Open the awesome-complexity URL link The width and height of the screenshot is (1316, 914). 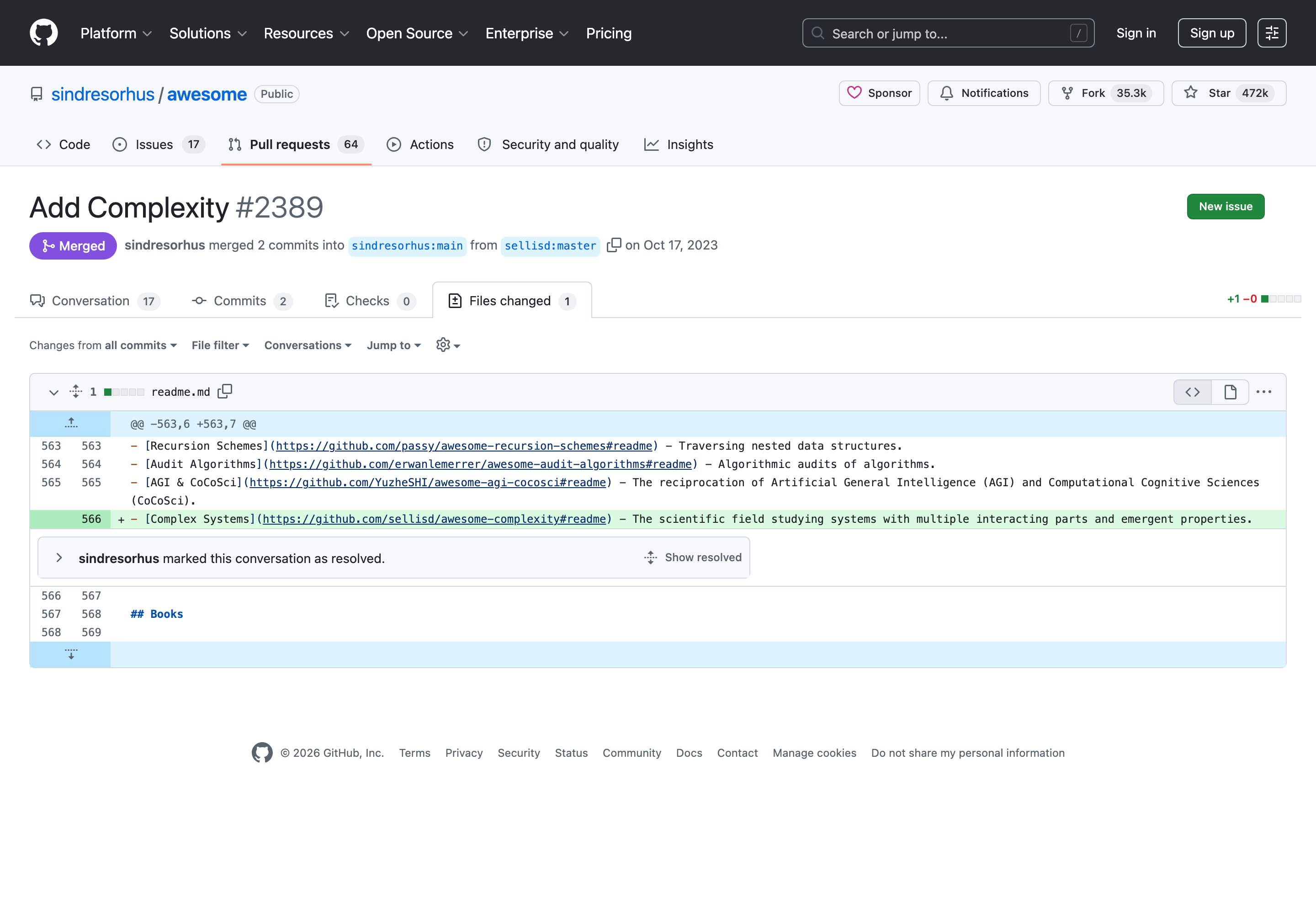[x=434, y=519]
